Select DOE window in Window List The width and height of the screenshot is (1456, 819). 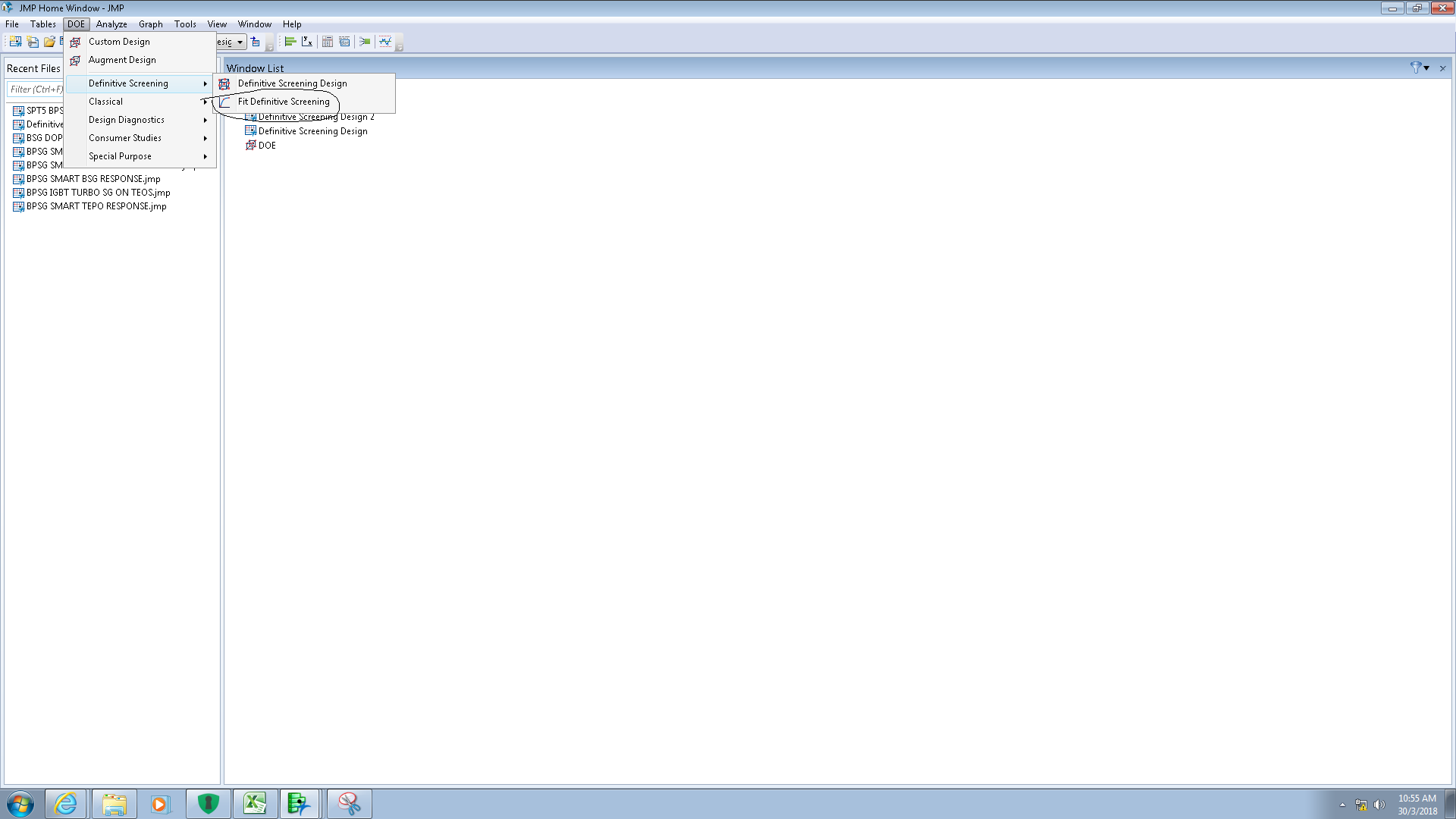tap(267, 146)
